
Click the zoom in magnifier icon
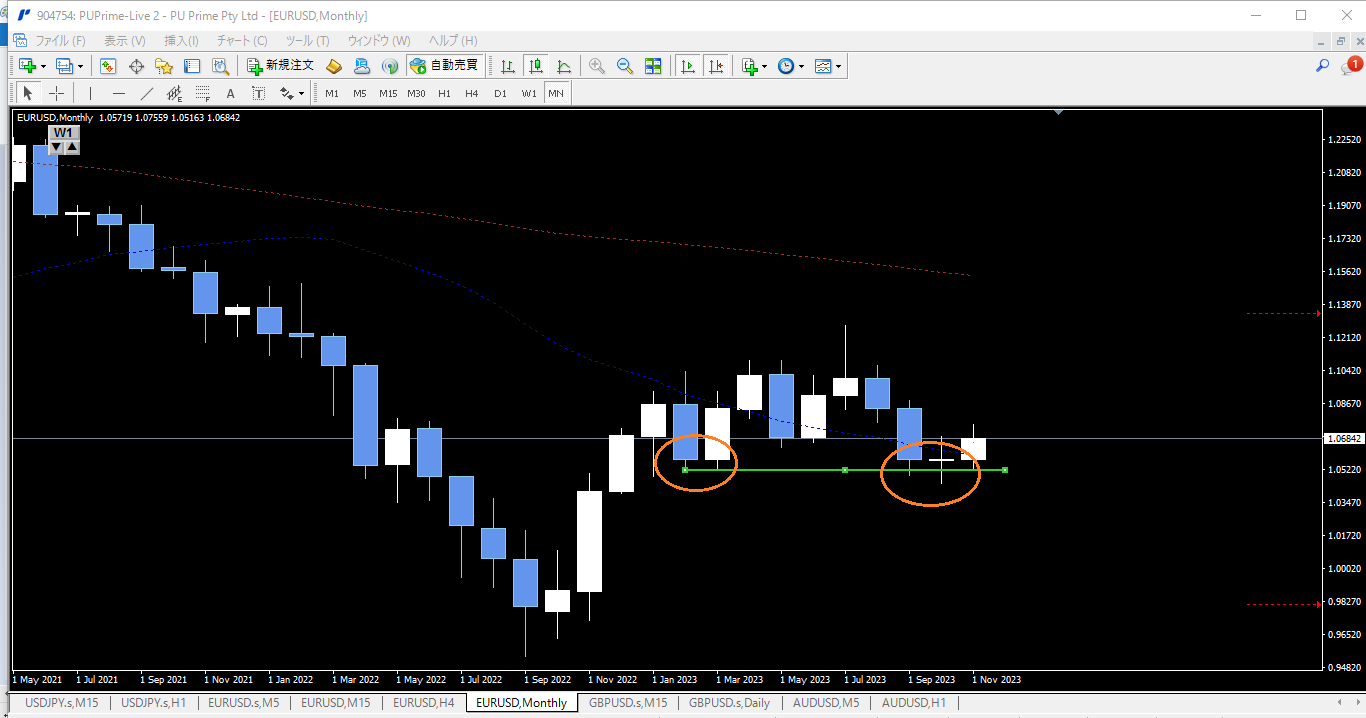coord(597,66)
